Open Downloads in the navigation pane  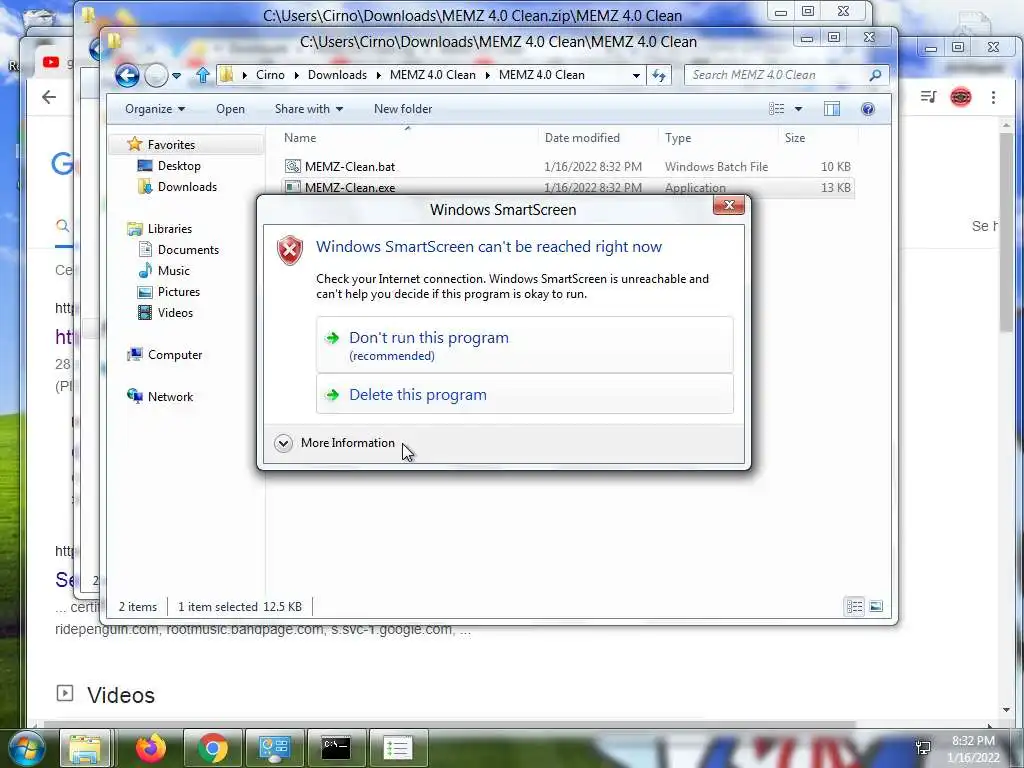pos(187,187)
